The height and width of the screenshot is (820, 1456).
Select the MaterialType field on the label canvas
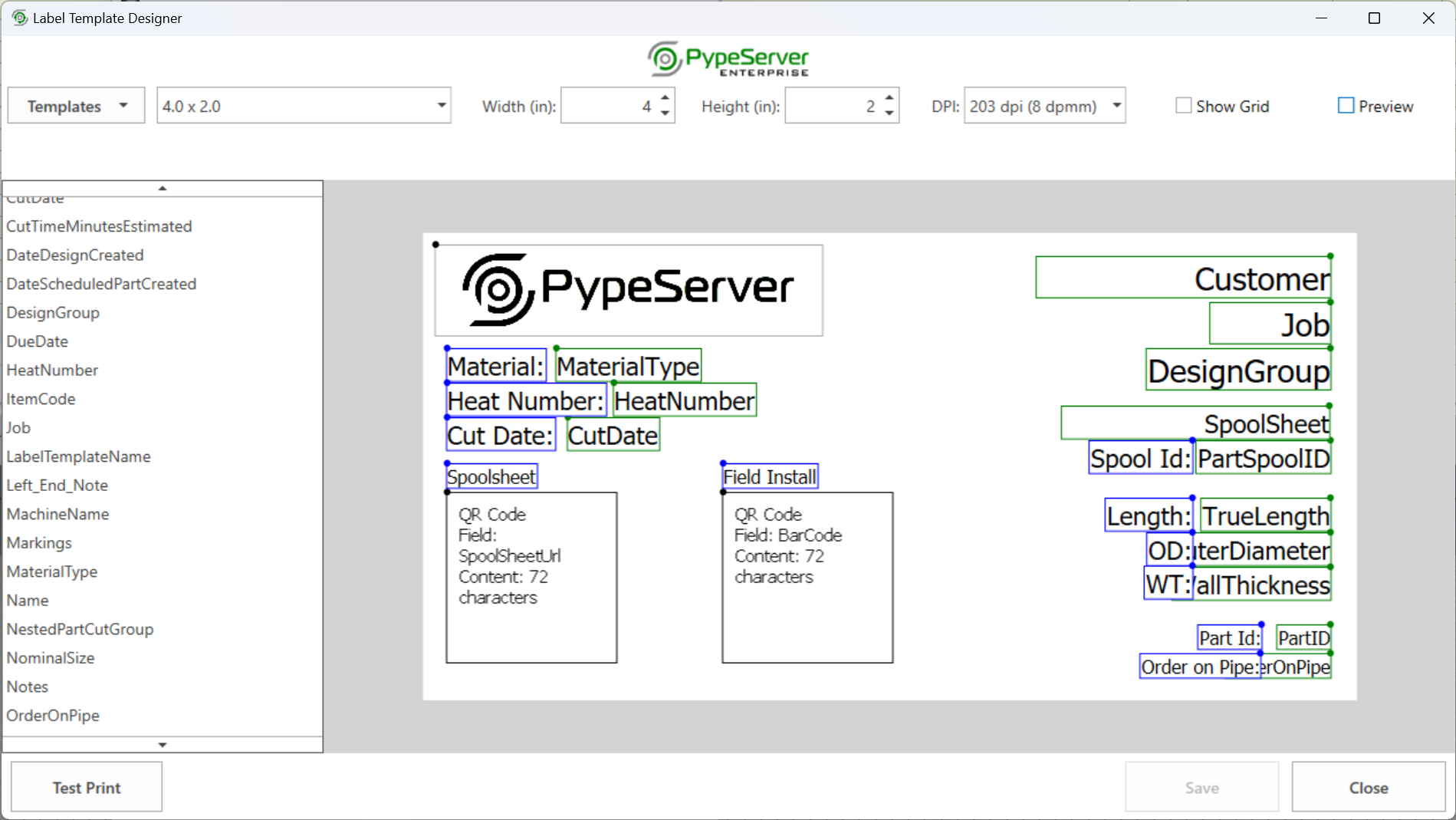click(x=629, y=366)
